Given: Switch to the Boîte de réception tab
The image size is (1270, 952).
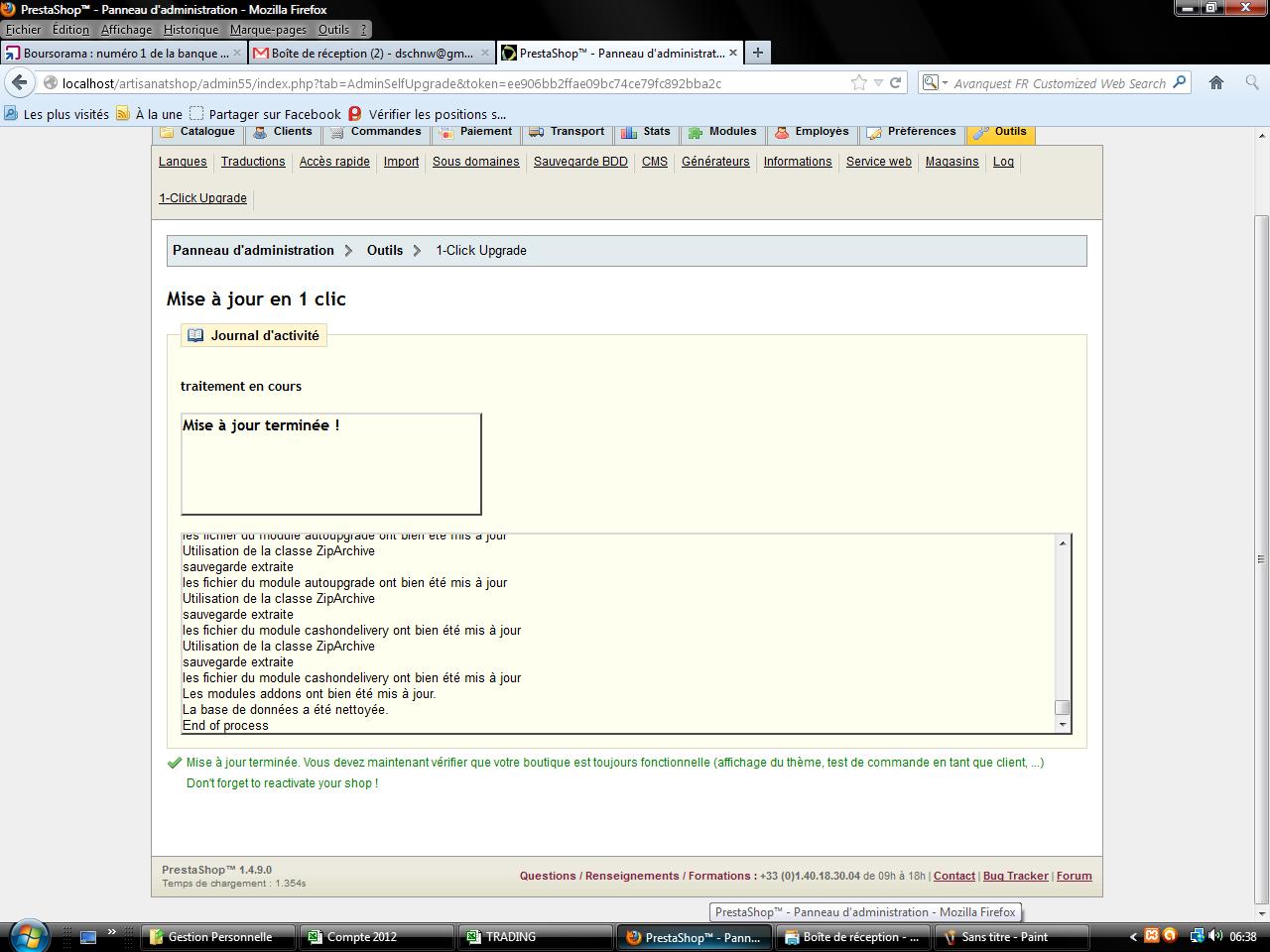Looking at the screenshot, I should tap(371, 53).
